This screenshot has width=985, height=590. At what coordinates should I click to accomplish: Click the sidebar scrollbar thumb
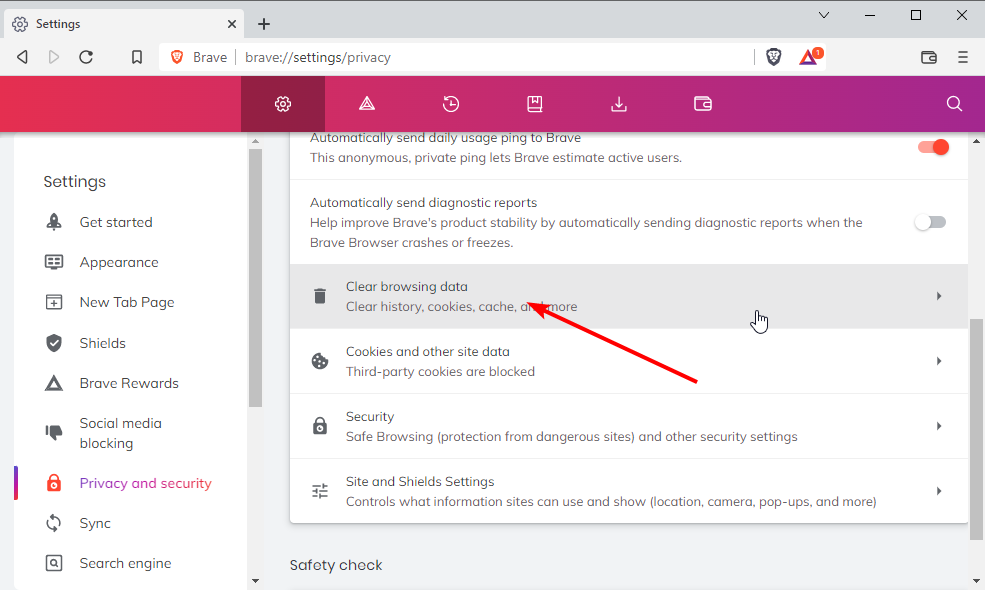coord(255,278)
